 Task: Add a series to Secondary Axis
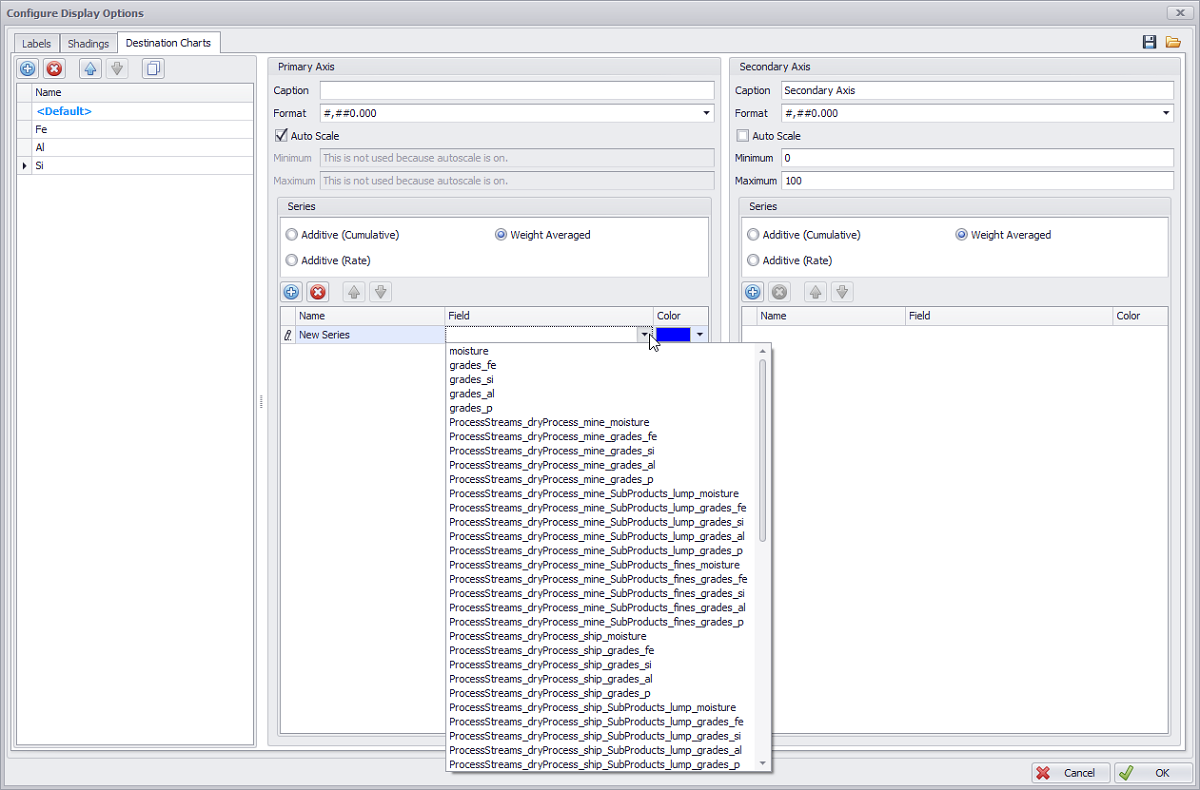pos(753,292)
